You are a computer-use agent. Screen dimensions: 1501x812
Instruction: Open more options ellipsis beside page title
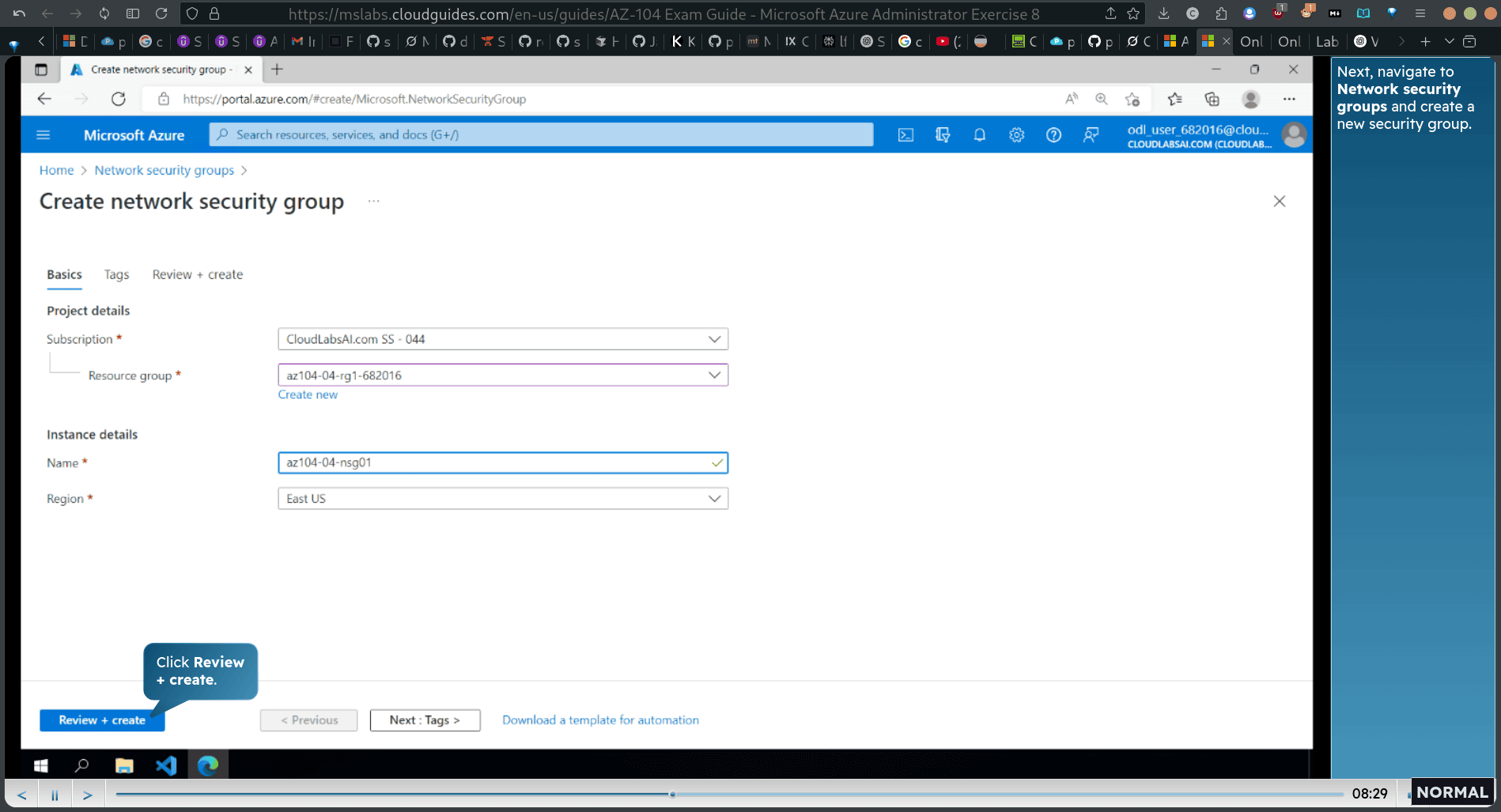(x=374, y=201)
